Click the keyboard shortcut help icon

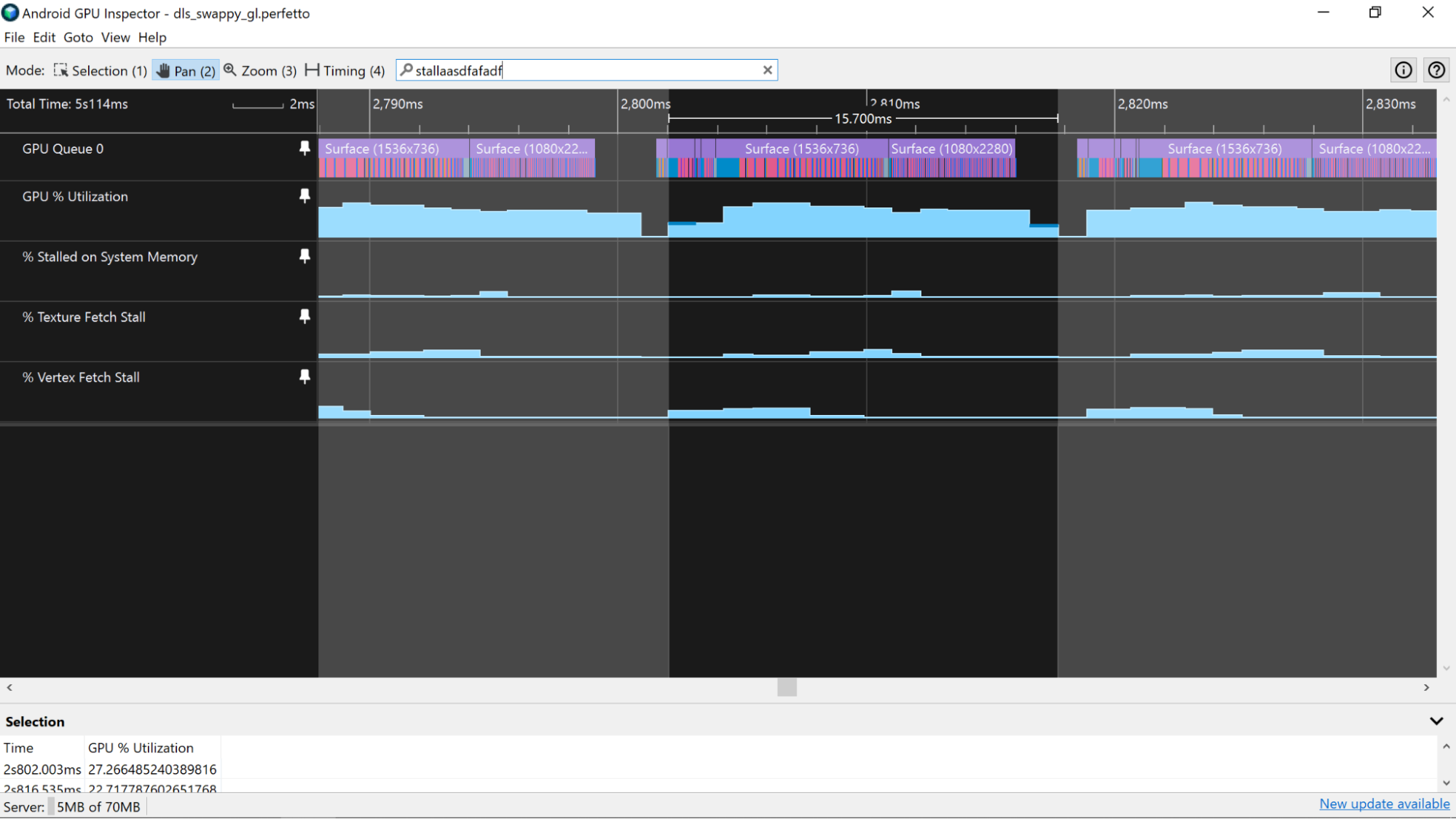click(x=1436, y=70)
